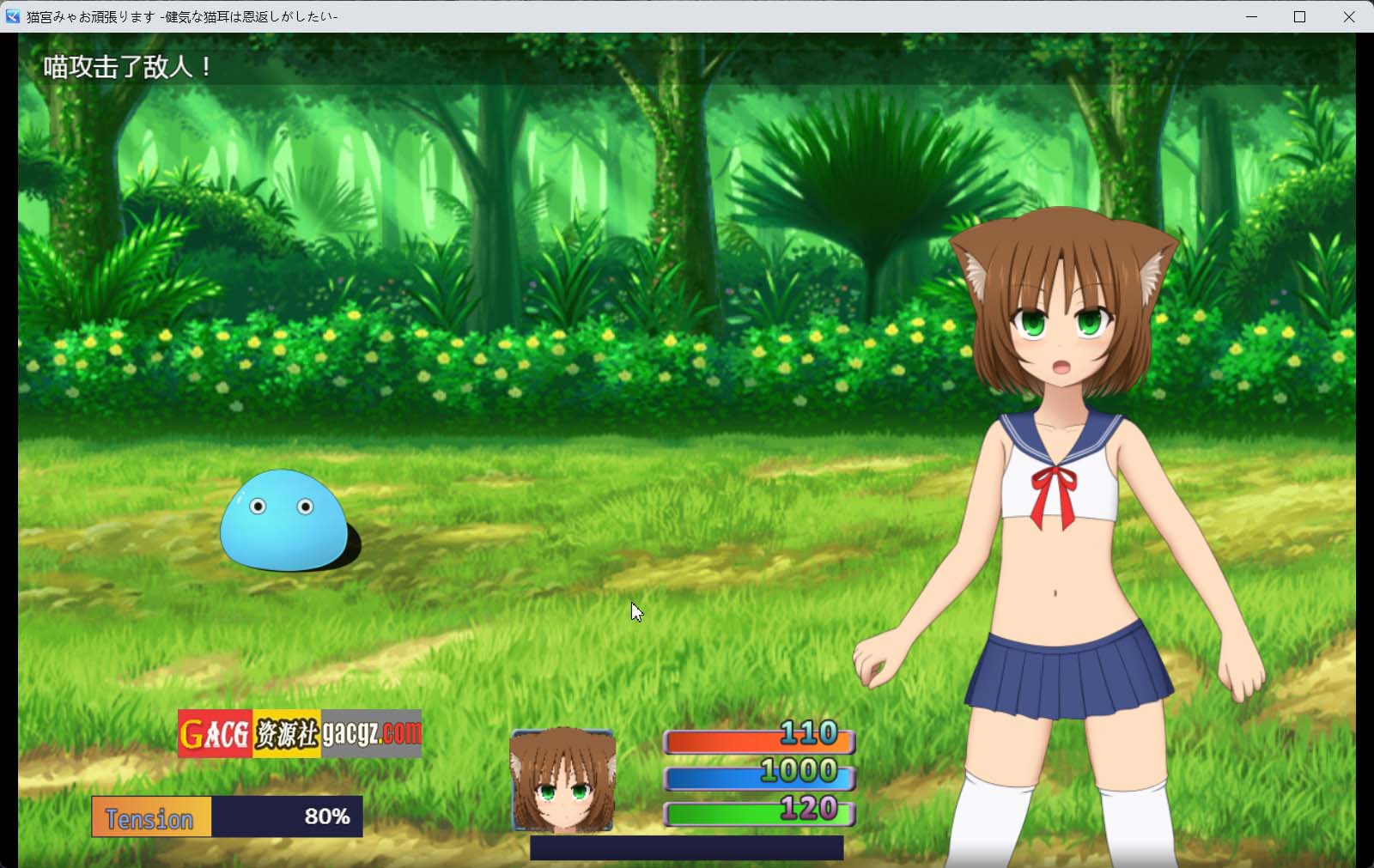The height and width of the screenshot is (868, 1374).
Task: Click the blue MP bar showing 1000
Action: click(x=759, y=777)
